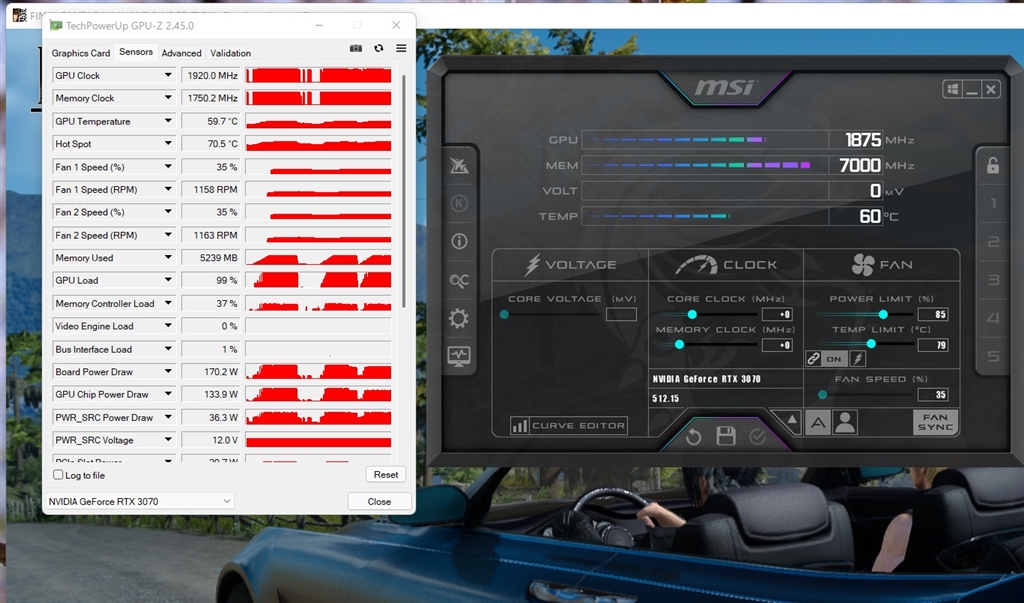Reset Afterburner settings to default

[x=694, y=436]
